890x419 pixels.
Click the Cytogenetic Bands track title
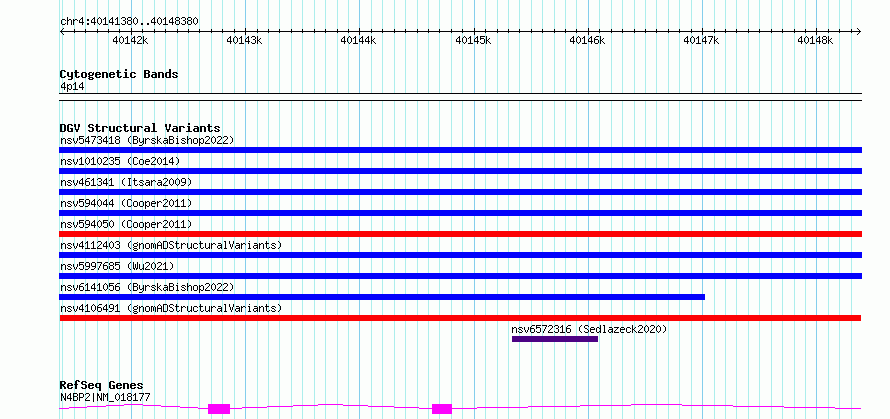coord(119,74)
